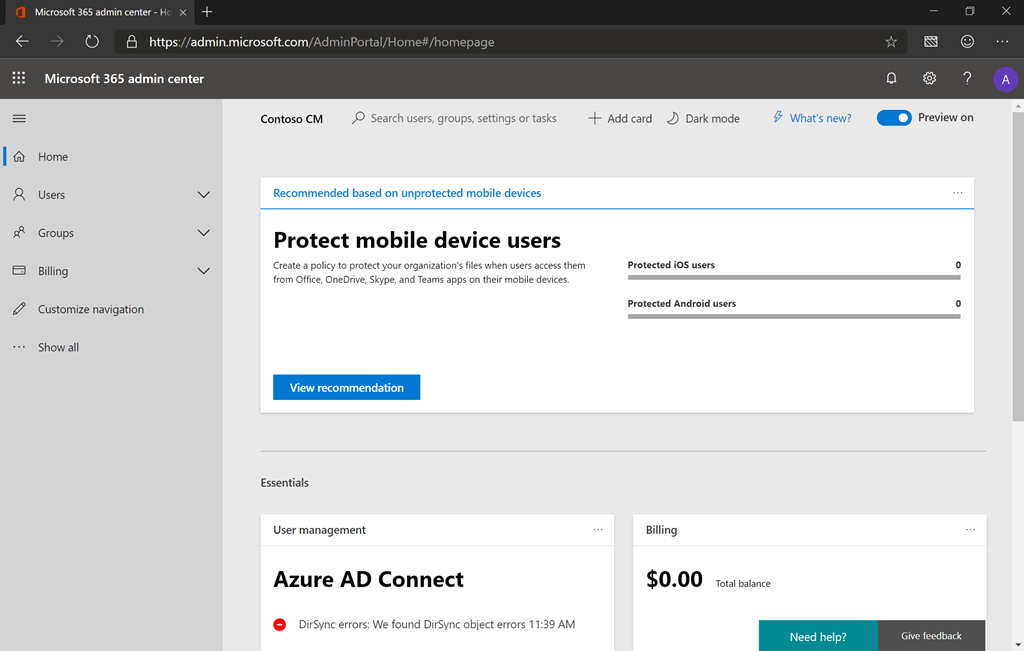Click Show all in navigation
Screen dimensions: 1024x651
click(58, 347)
